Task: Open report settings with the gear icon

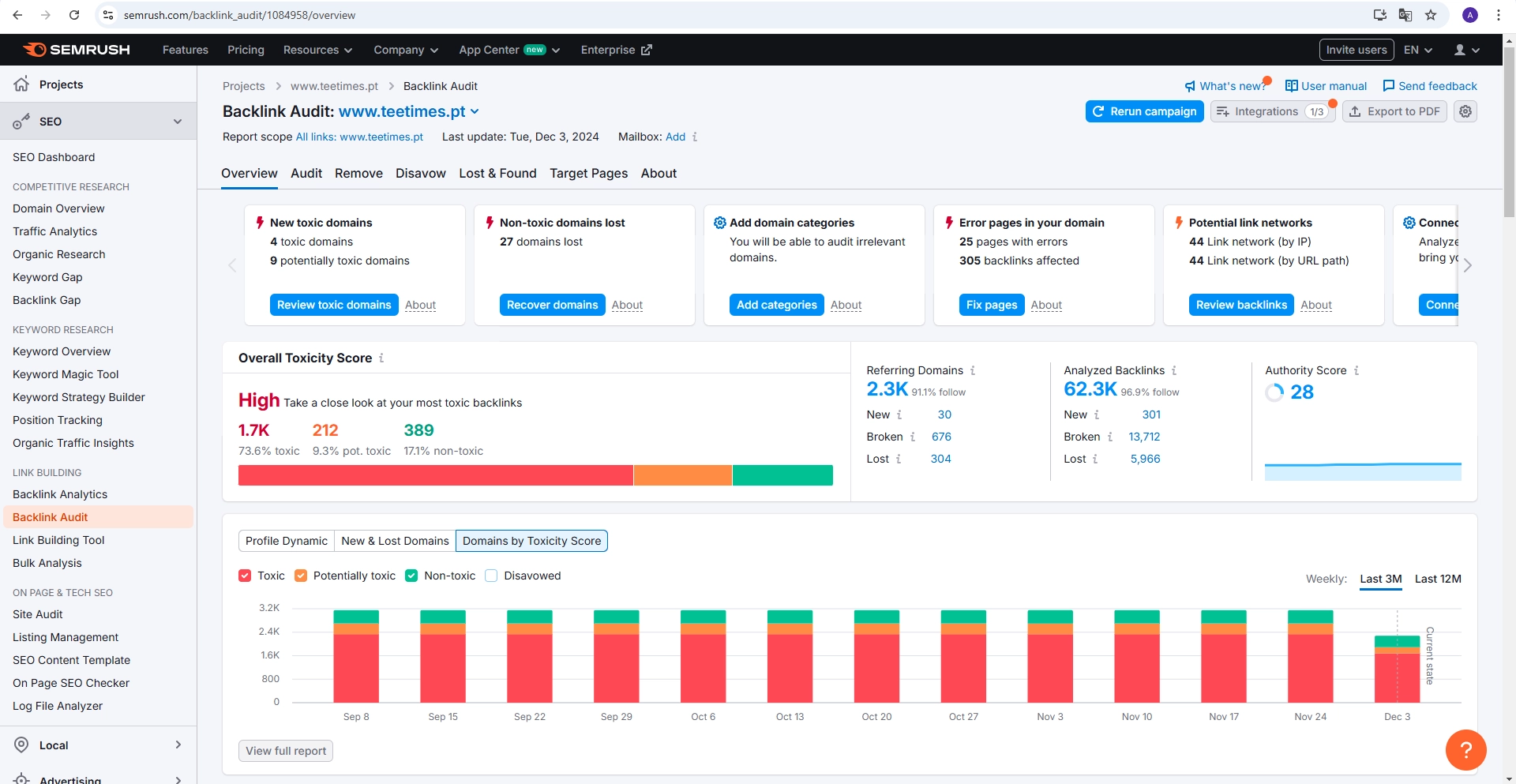Action: point(1466,111)
